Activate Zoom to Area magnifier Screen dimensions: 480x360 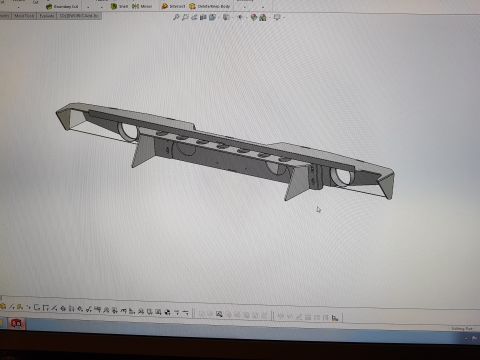tap(185, 17)
